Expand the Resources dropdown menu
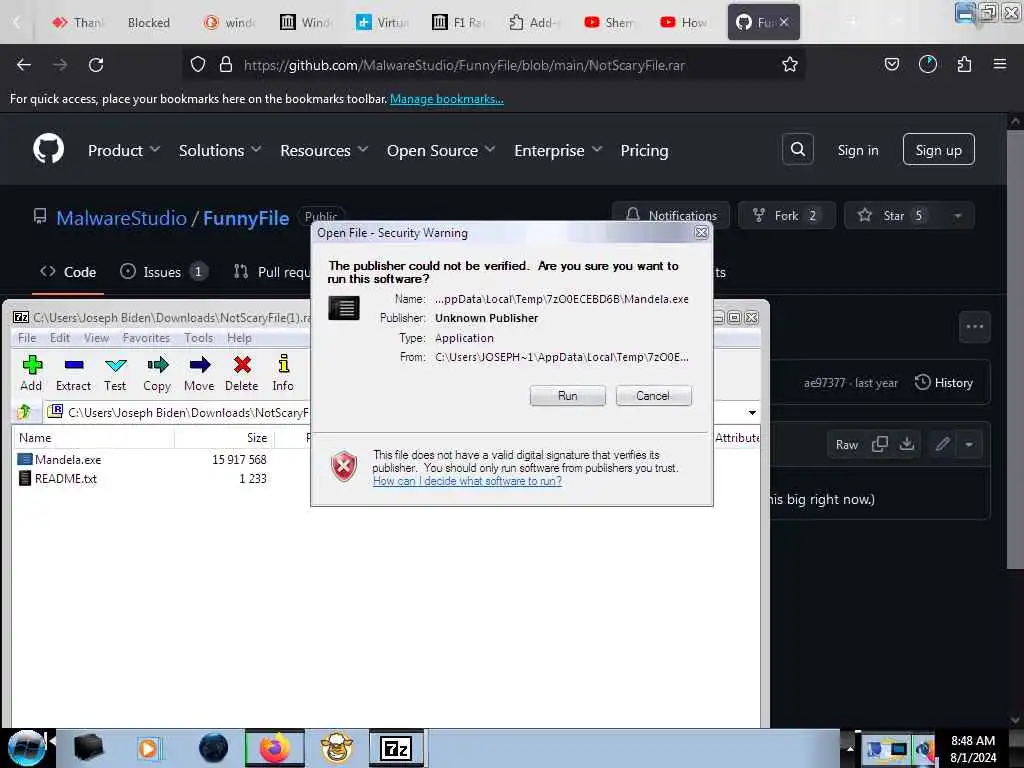 (324, 150)
